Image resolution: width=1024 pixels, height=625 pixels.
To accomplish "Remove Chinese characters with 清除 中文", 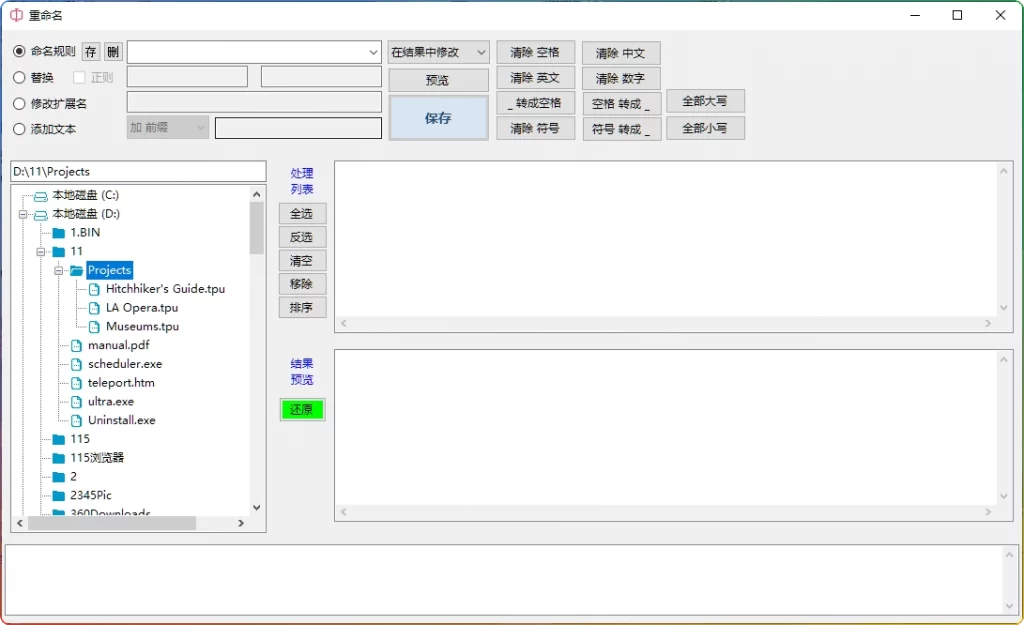I will pyautogui.click(x=621, y=53).
